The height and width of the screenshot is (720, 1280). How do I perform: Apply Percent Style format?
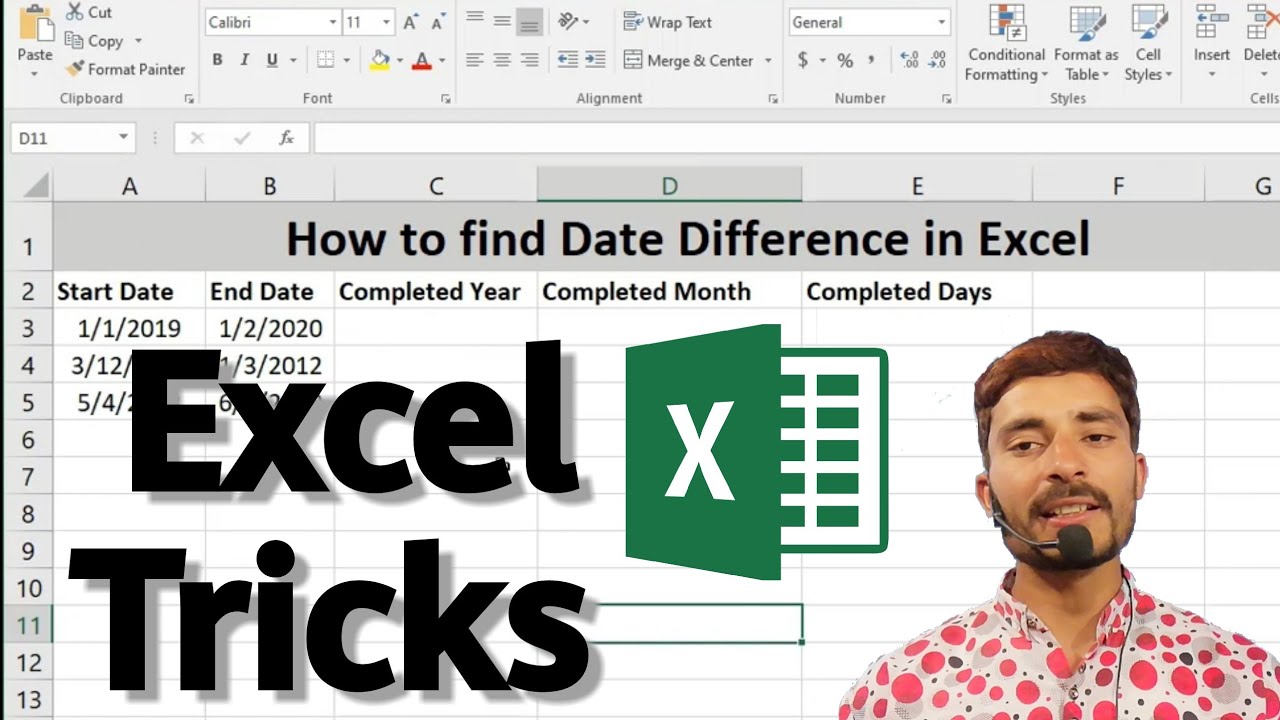845,60
